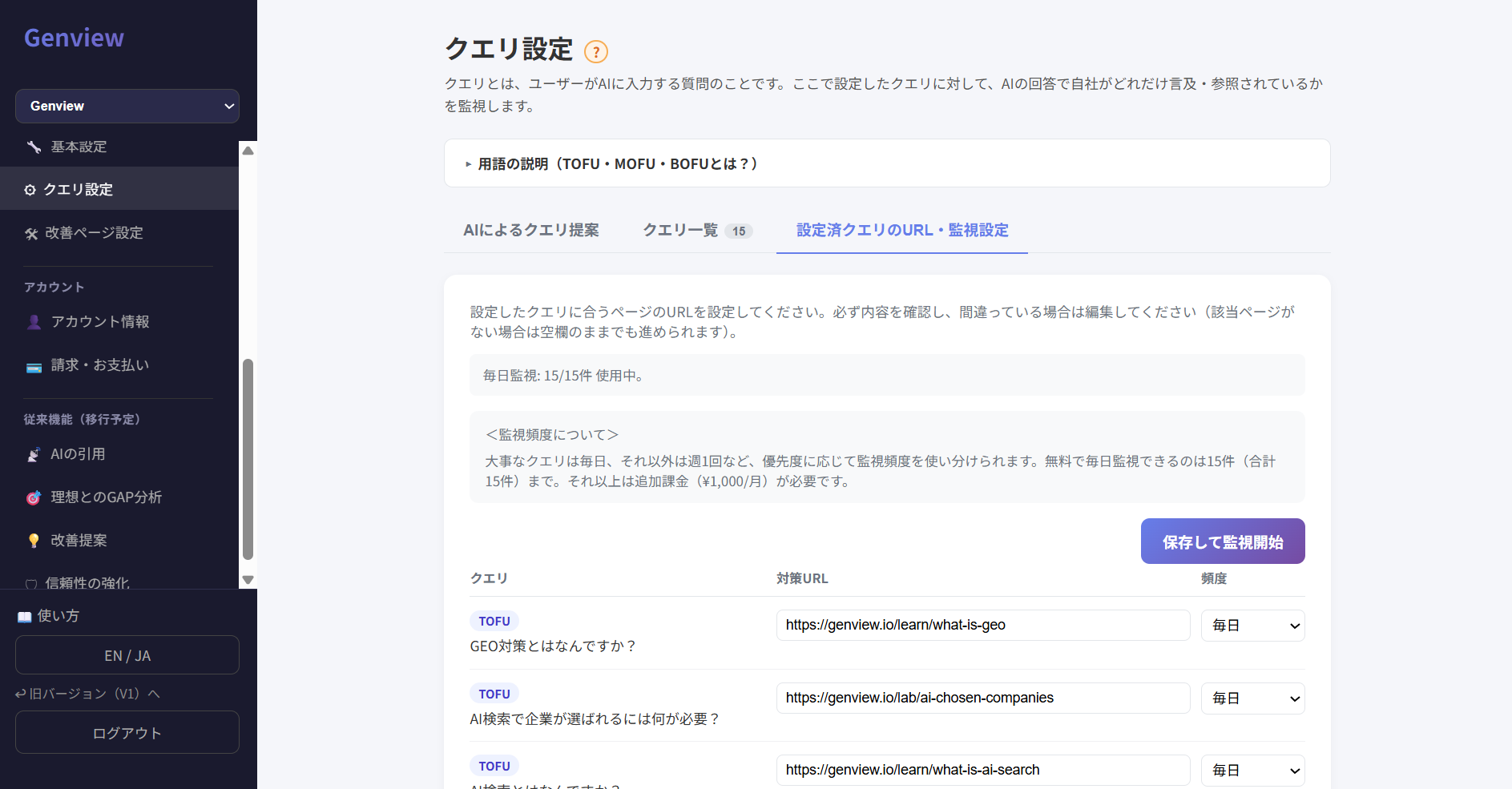The width and height of the screenshot is (1512, 789).
Task: Click the what-is-ai-search URL input field
Action: pyautogui.click(x=983, y=771)
